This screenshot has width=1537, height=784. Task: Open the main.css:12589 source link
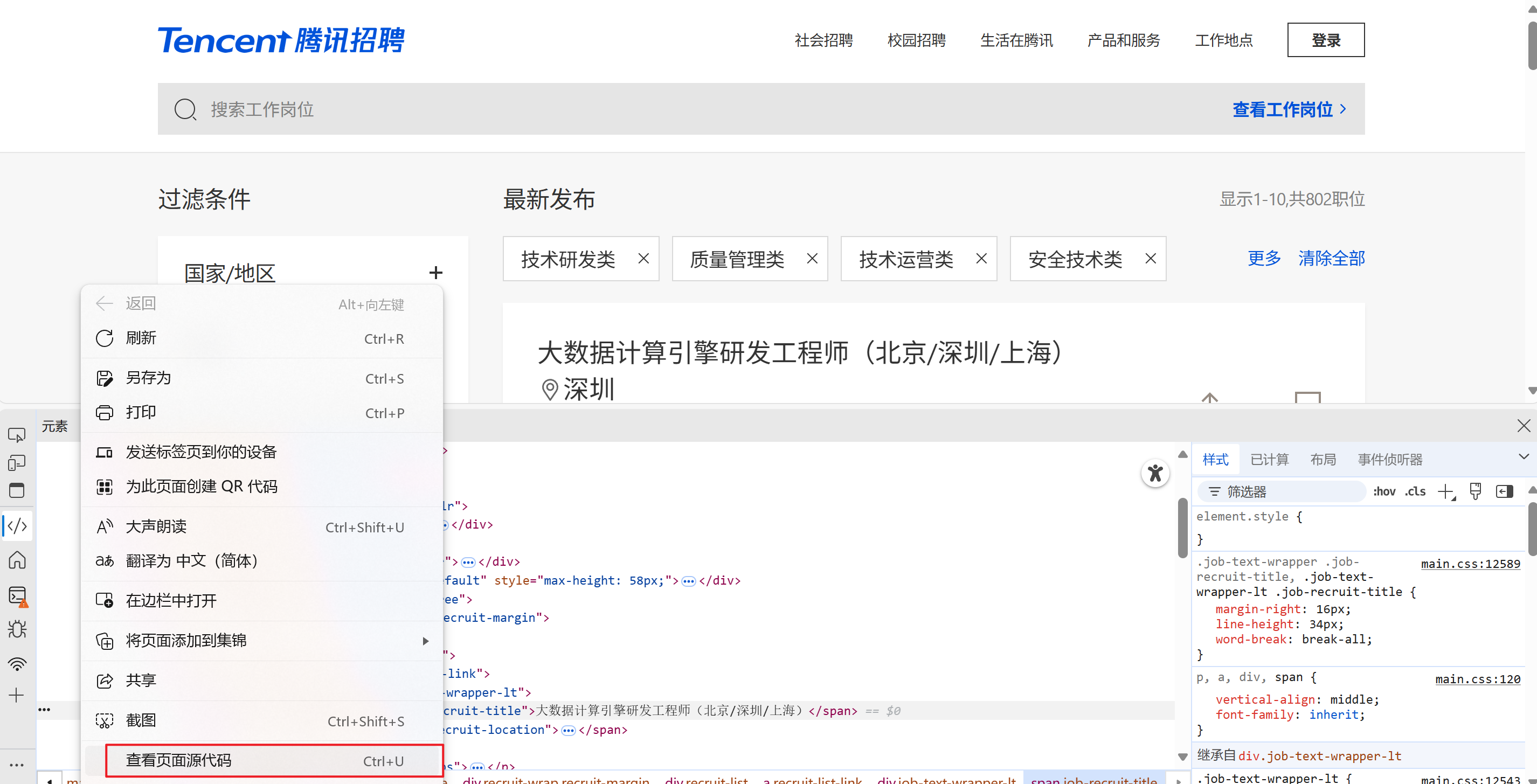[1470, 564]
